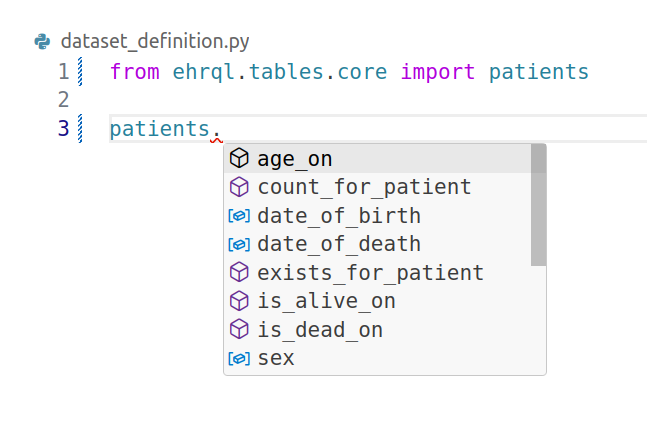
Task: Click the Python file icon beside dataset_definition.py
Action: coord(43,41)
